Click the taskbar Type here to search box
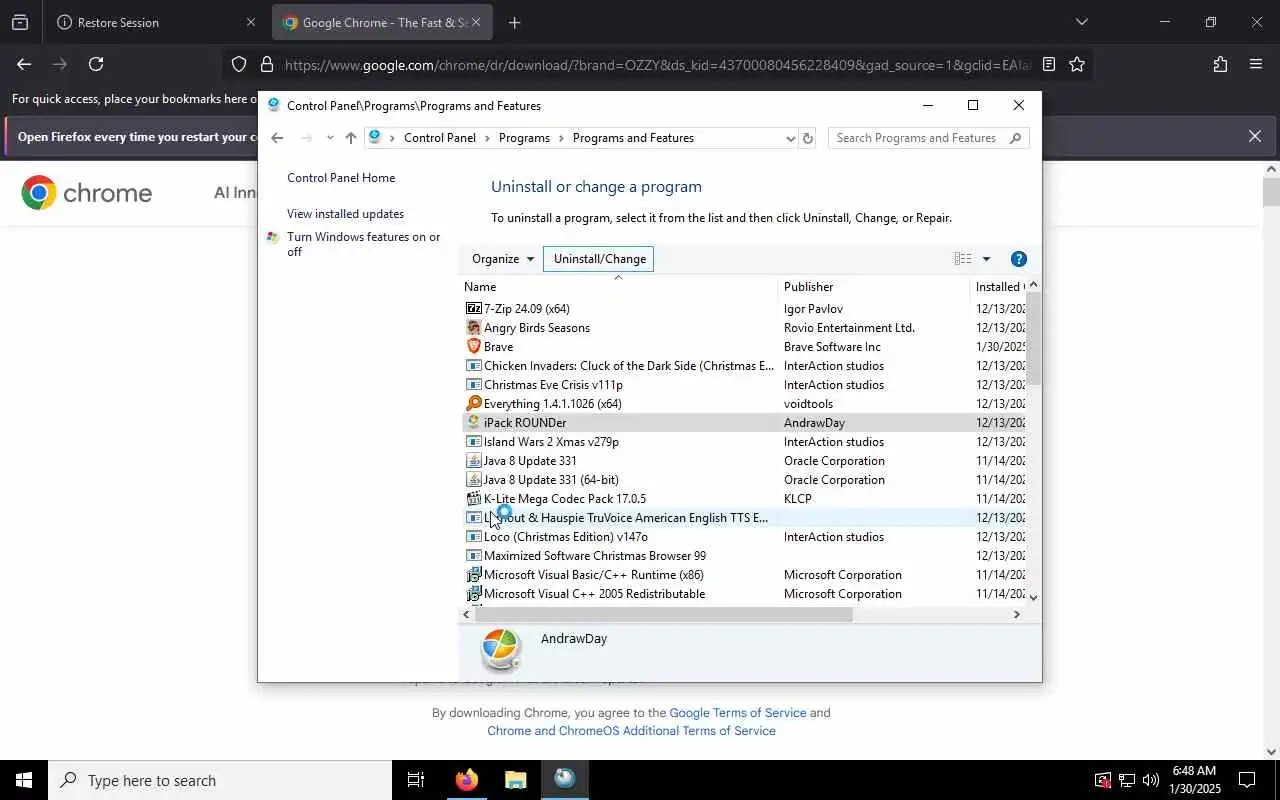 point(220,780)
